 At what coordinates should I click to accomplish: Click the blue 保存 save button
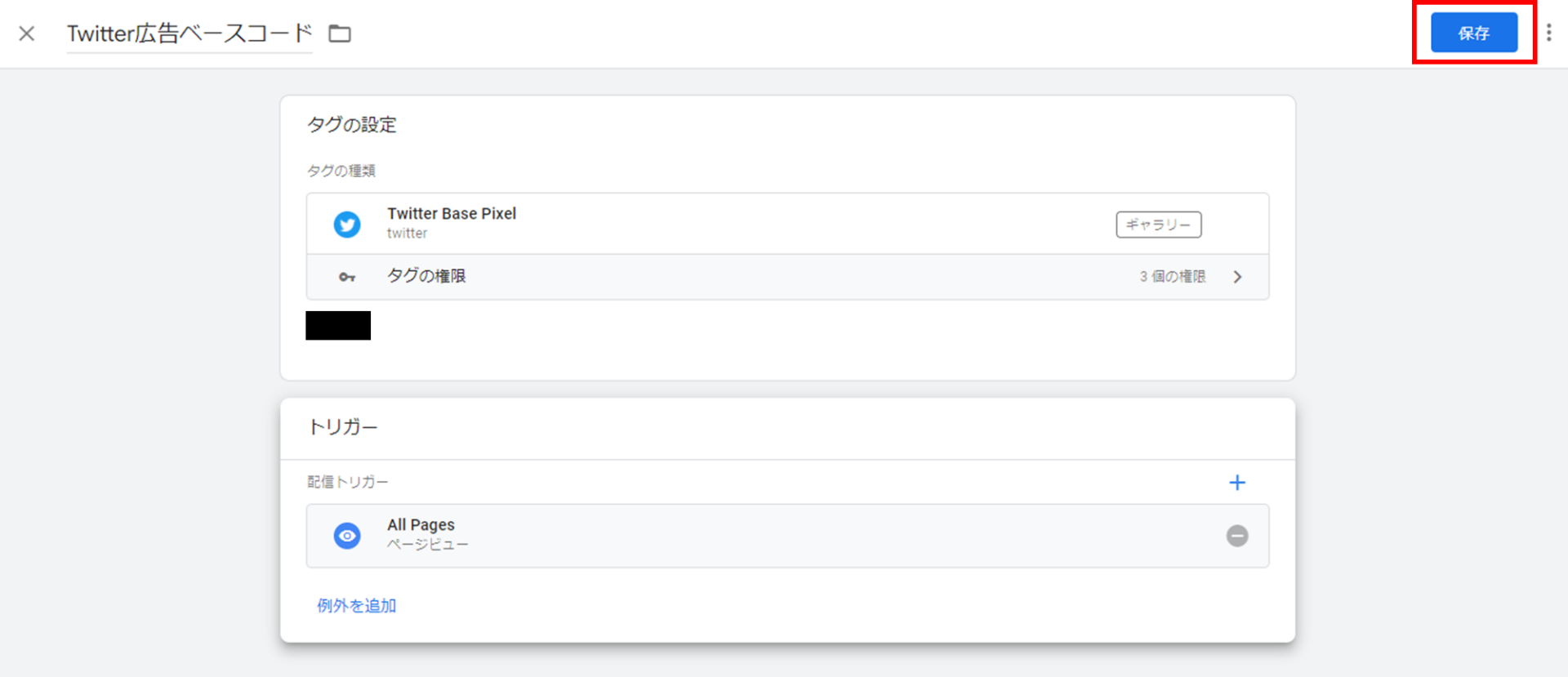point(1474,33)
